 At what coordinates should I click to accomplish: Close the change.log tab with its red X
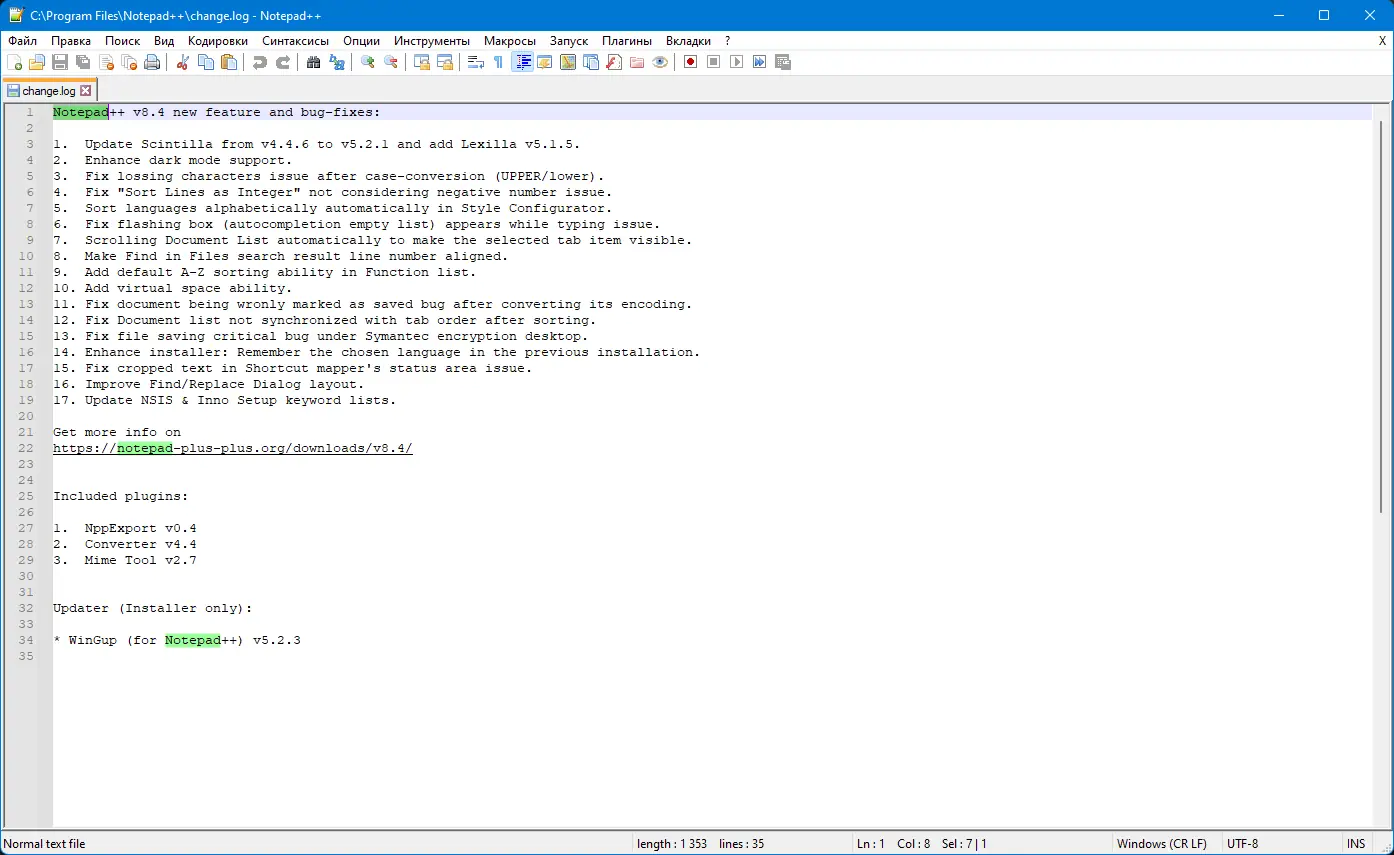point(85,91)
